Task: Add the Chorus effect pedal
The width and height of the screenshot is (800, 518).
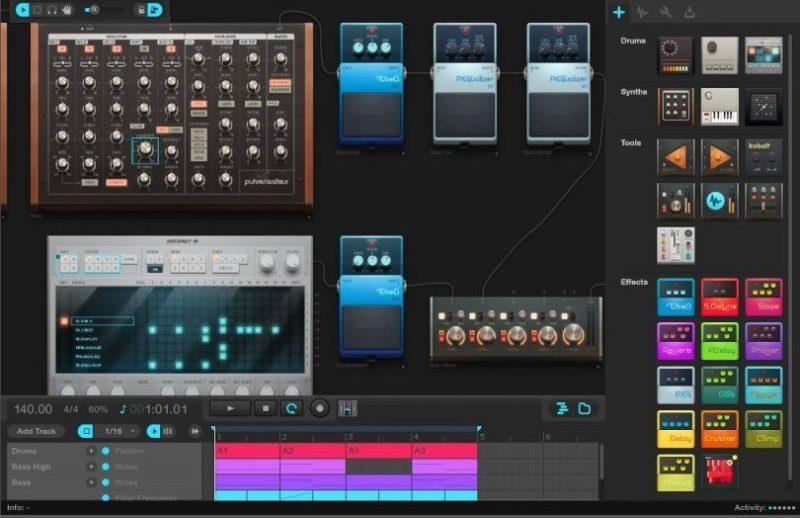Action: [x=675, y=473]
